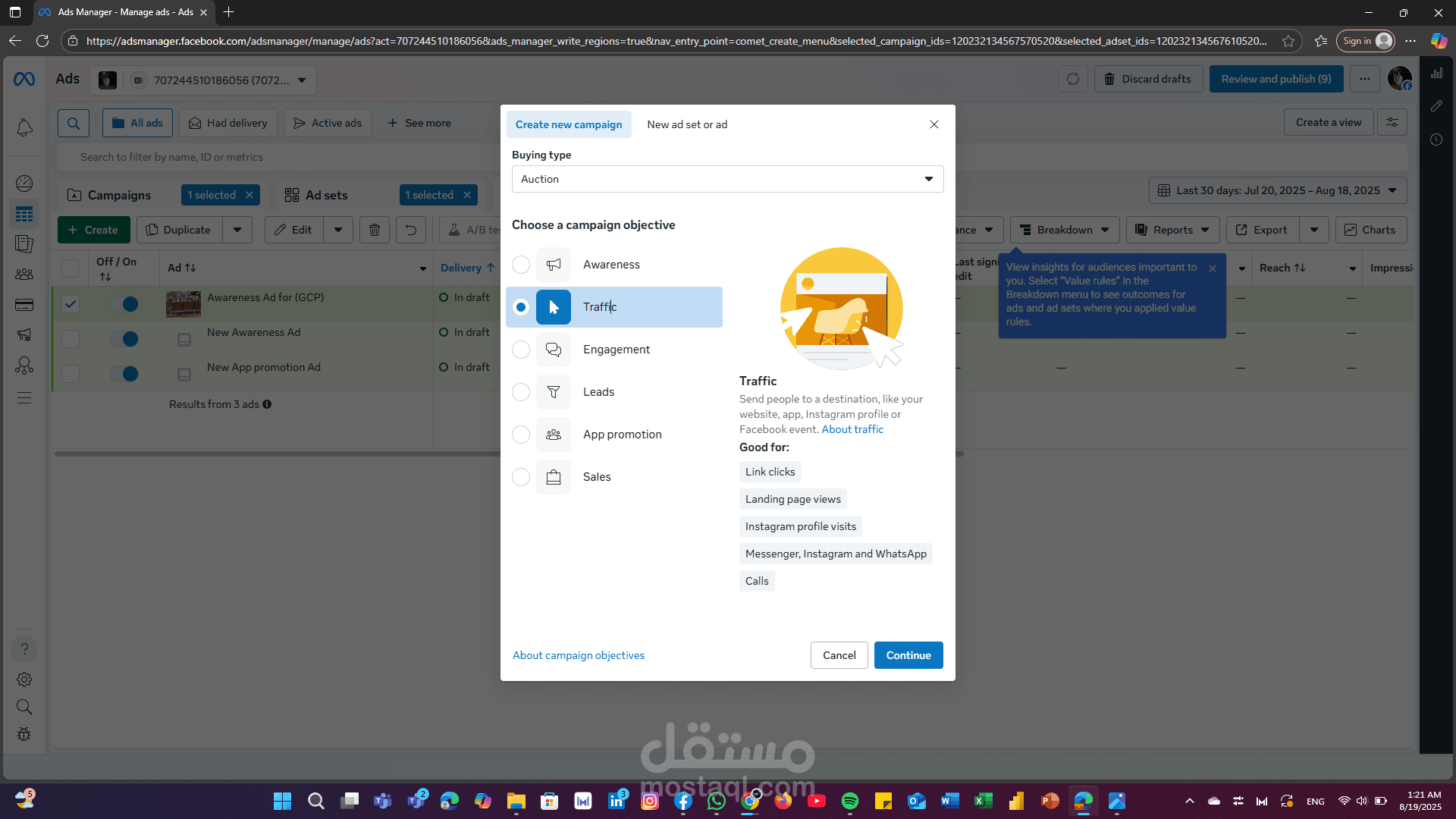Open About traffic link
The height and width of the screenshot is (819, 1456).
tap(852, 429)
